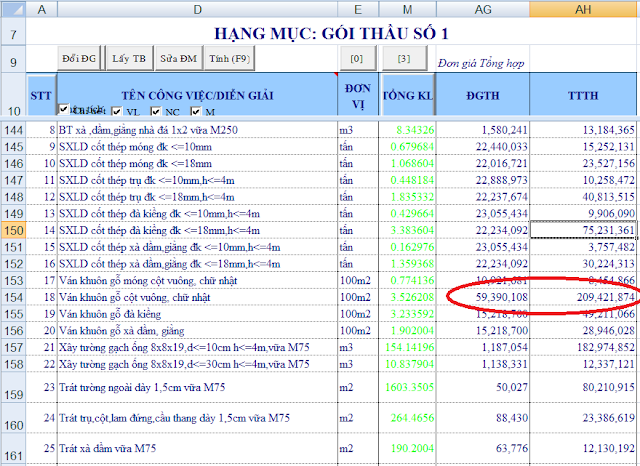Select row 7 header
This screenshot has width=640, height=466.
(x=13, y=31)
